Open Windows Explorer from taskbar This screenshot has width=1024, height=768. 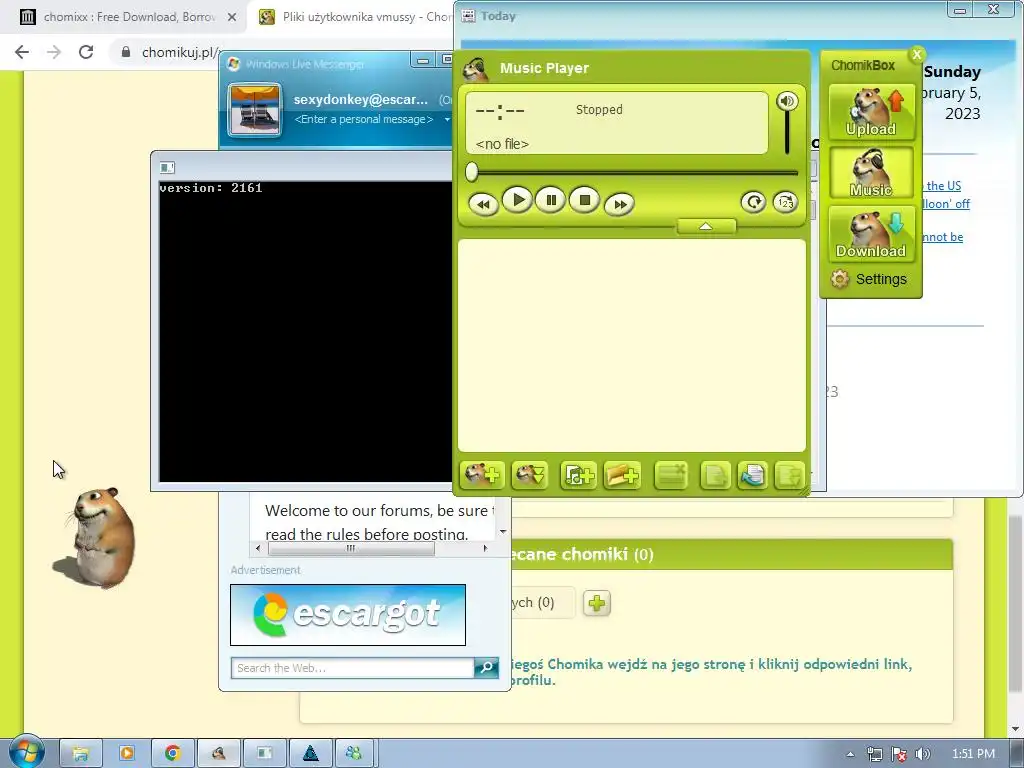(80, 754)
